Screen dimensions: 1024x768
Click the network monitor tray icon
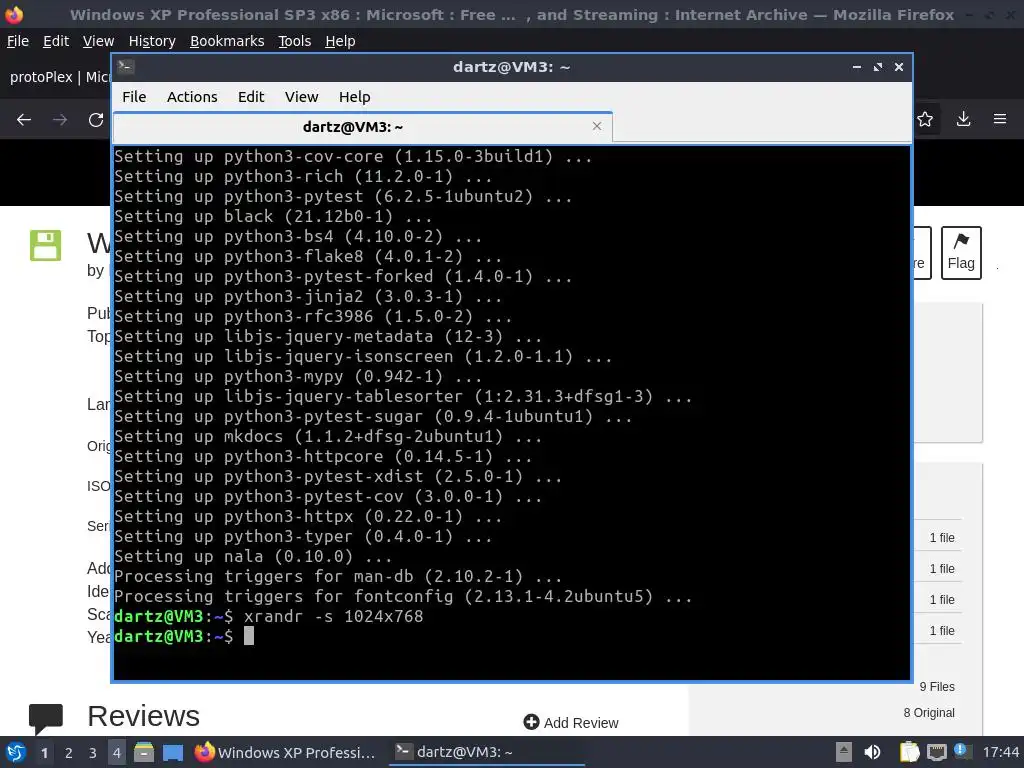(x=936, y=752)
